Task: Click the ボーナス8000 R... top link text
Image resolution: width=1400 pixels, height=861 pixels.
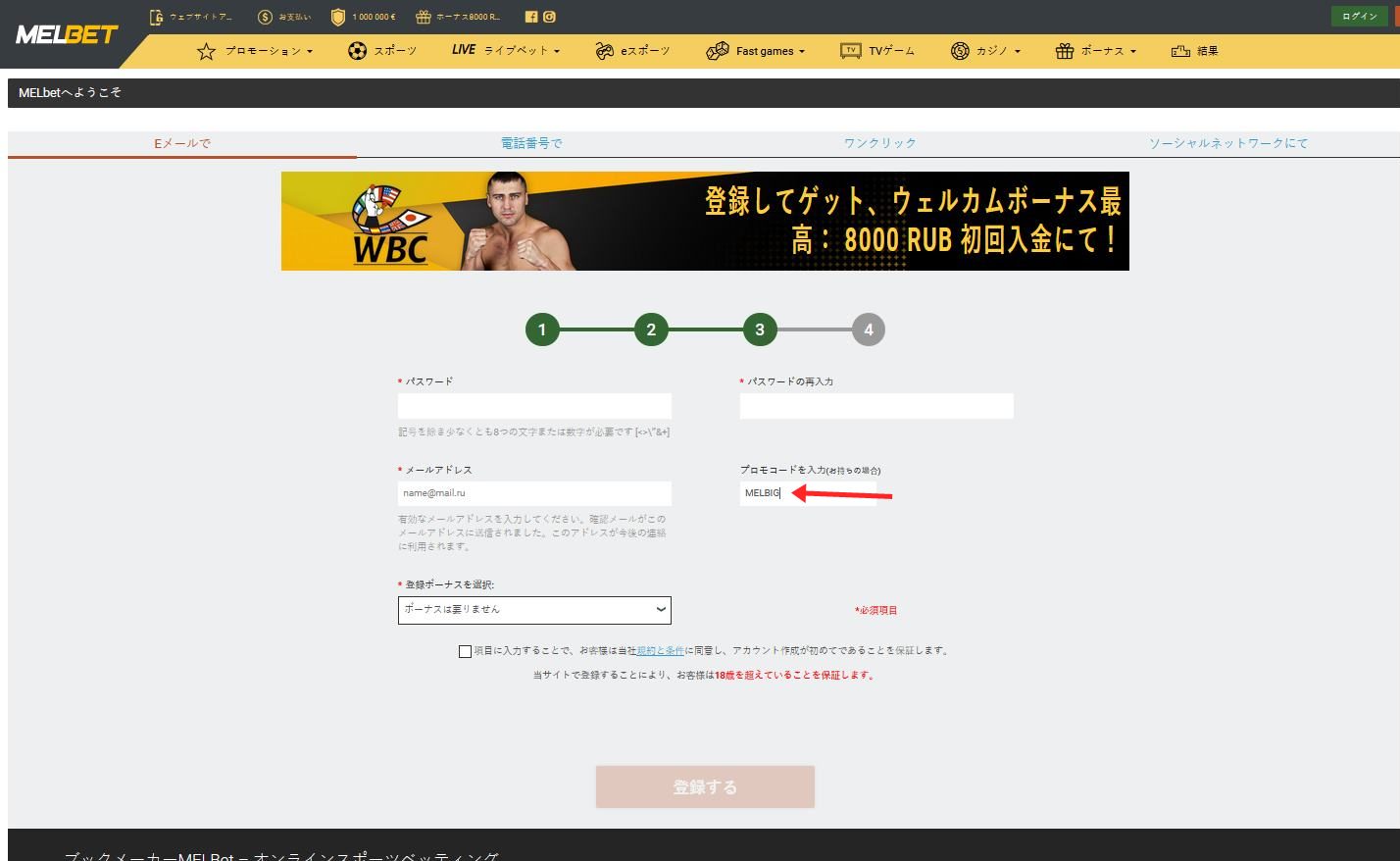Action: click(469, 18)
